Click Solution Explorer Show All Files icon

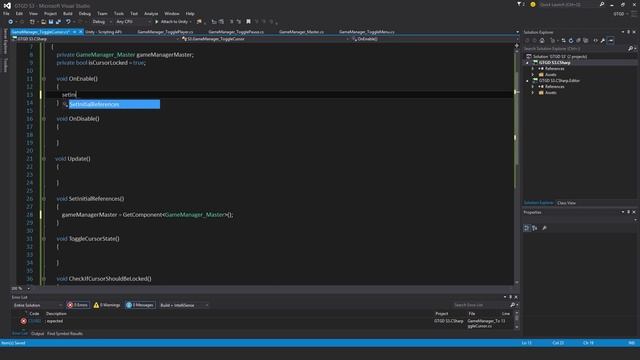(x=586, y=40)
